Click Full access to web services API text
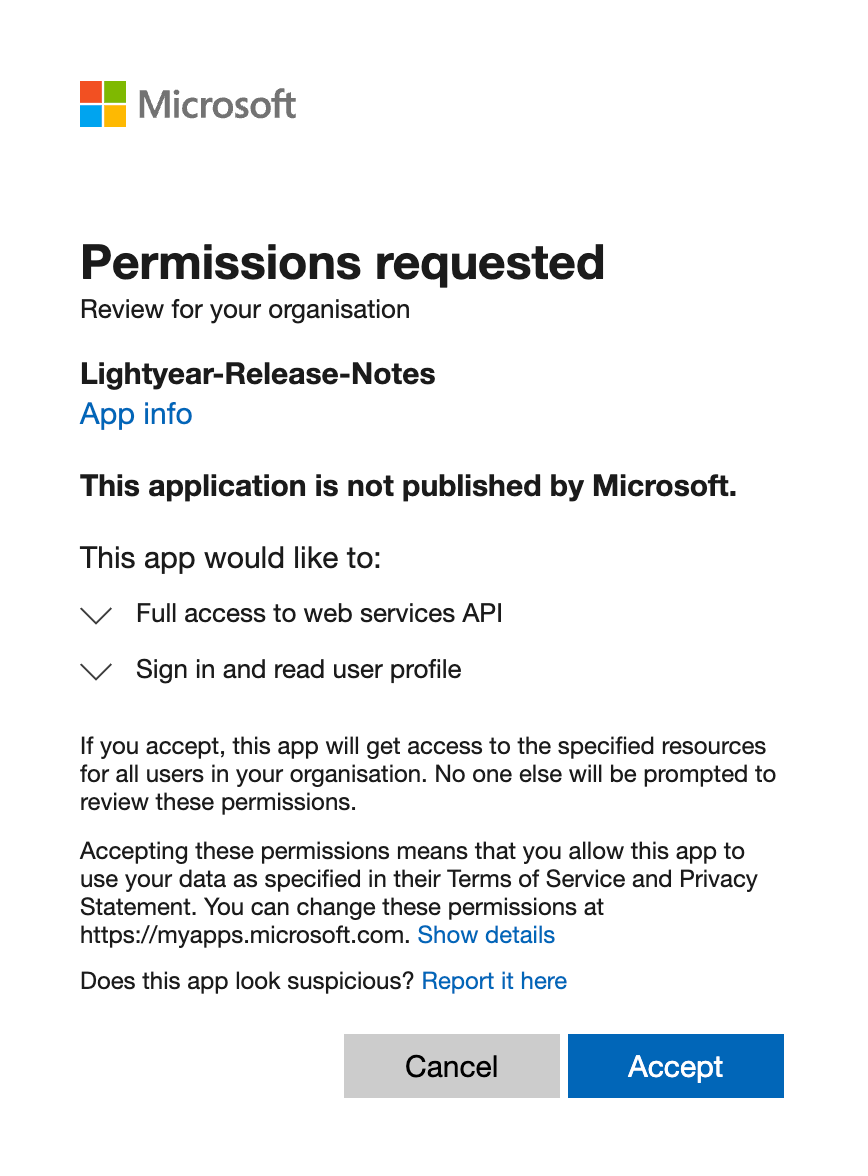This screenshot has width=868, height=1176. [319, 614]
